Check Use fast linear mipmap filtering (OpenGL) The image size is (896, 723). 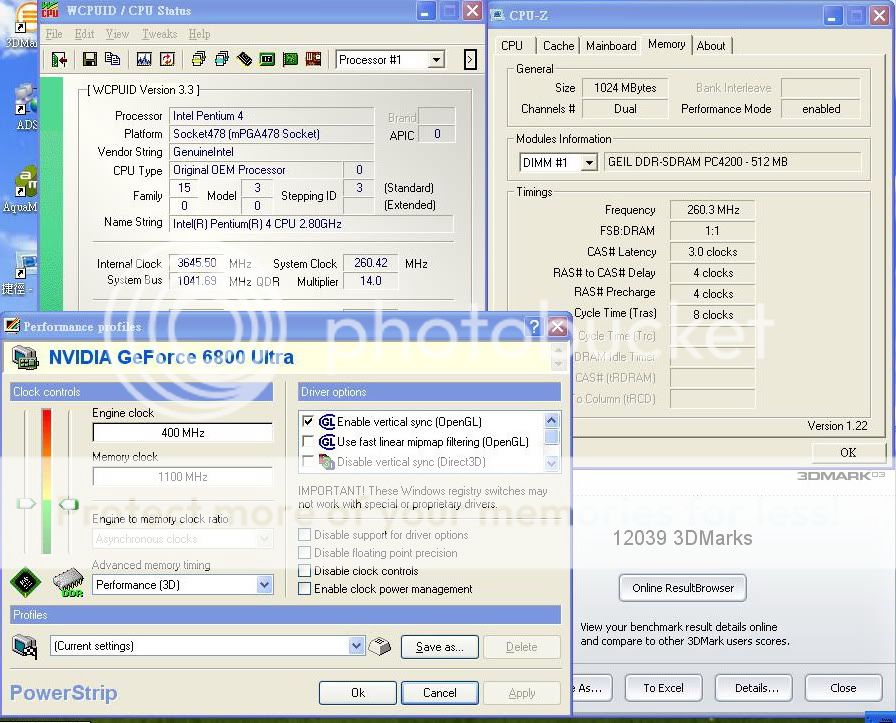point(308,442)
